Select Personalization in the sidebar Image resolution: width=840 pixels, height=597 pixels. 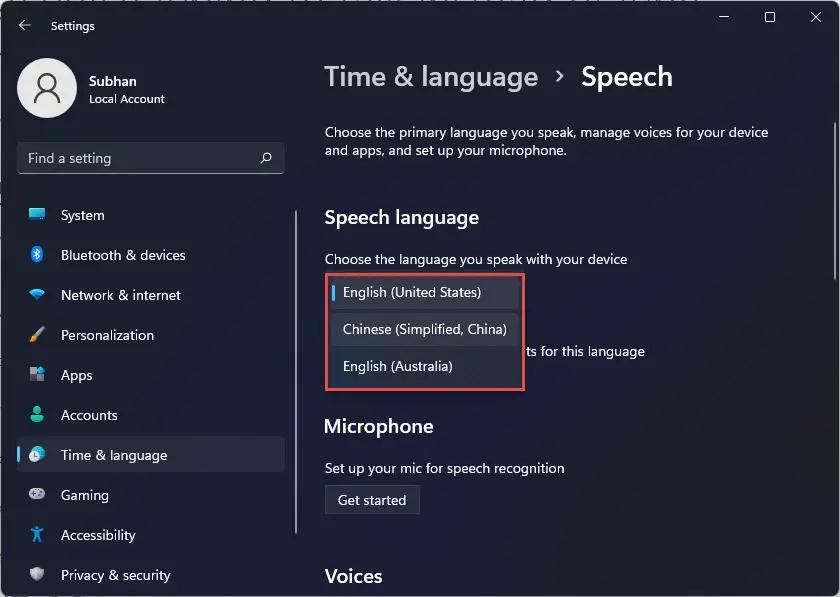point(151,335)
